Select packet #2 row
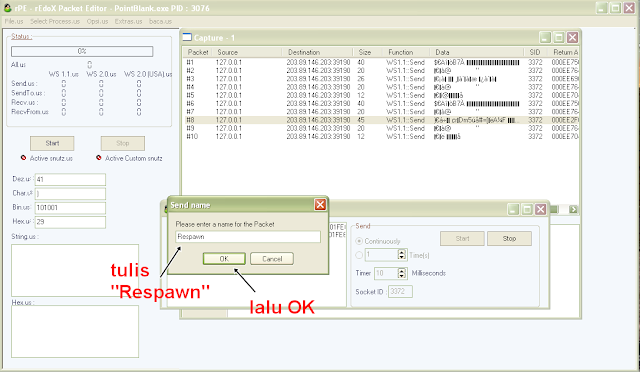The height and width of the screenshot is (372, 640). (x=381, y=71)
